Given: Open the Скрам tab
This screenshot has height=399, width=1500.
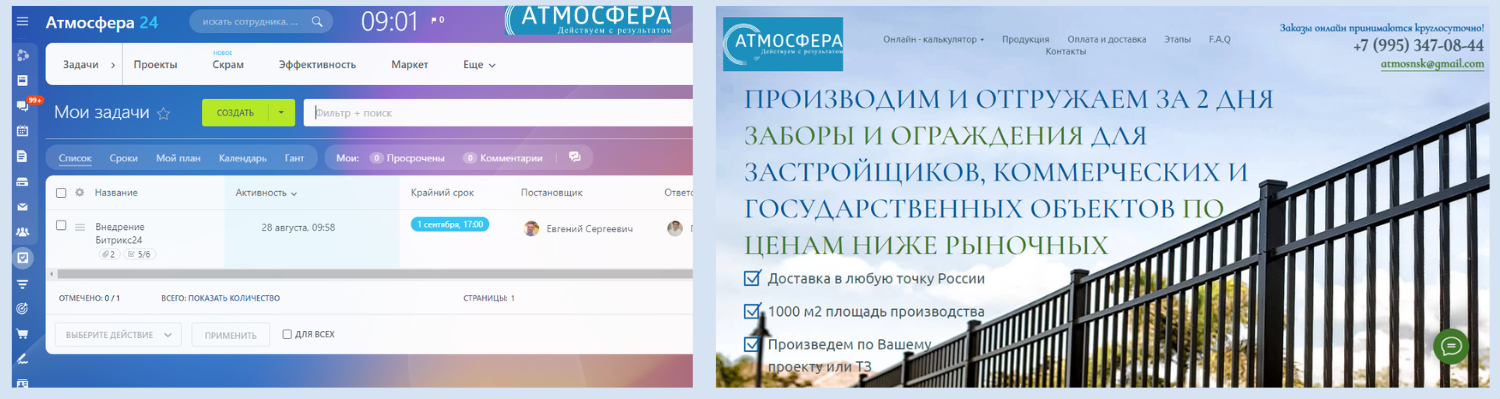Looking at the screenshot, I should (228, 65).
